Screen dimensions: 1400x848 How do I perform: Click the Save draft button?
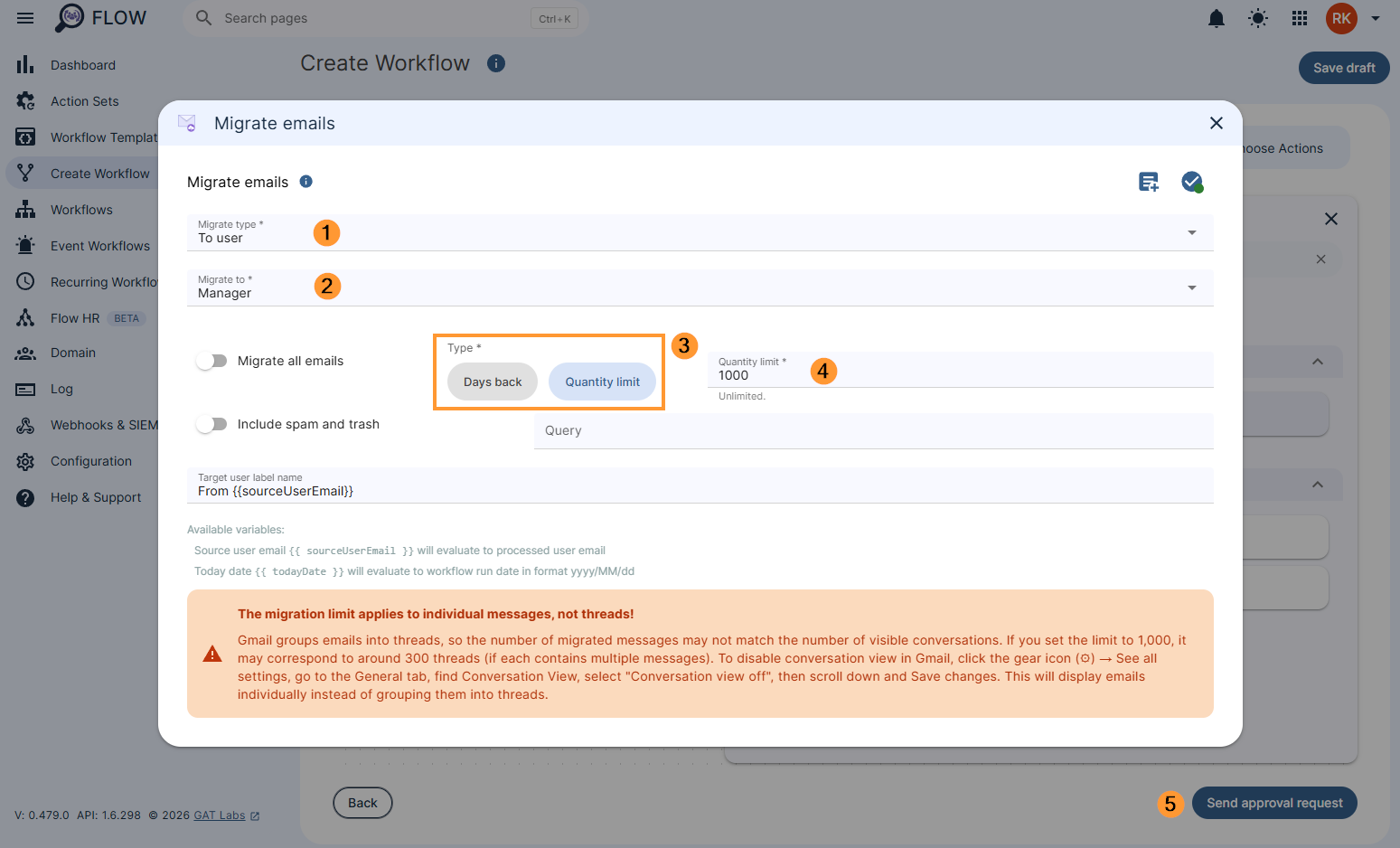point(1344,68)
